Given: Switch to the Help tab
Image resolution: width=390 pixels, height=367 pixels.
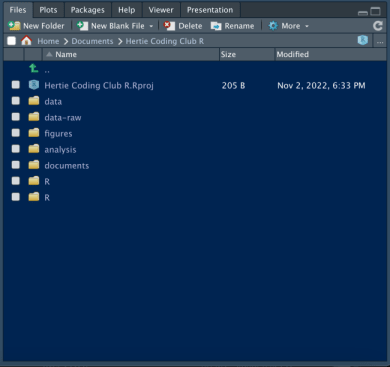Looking at the screenshot, I should 127,10.
